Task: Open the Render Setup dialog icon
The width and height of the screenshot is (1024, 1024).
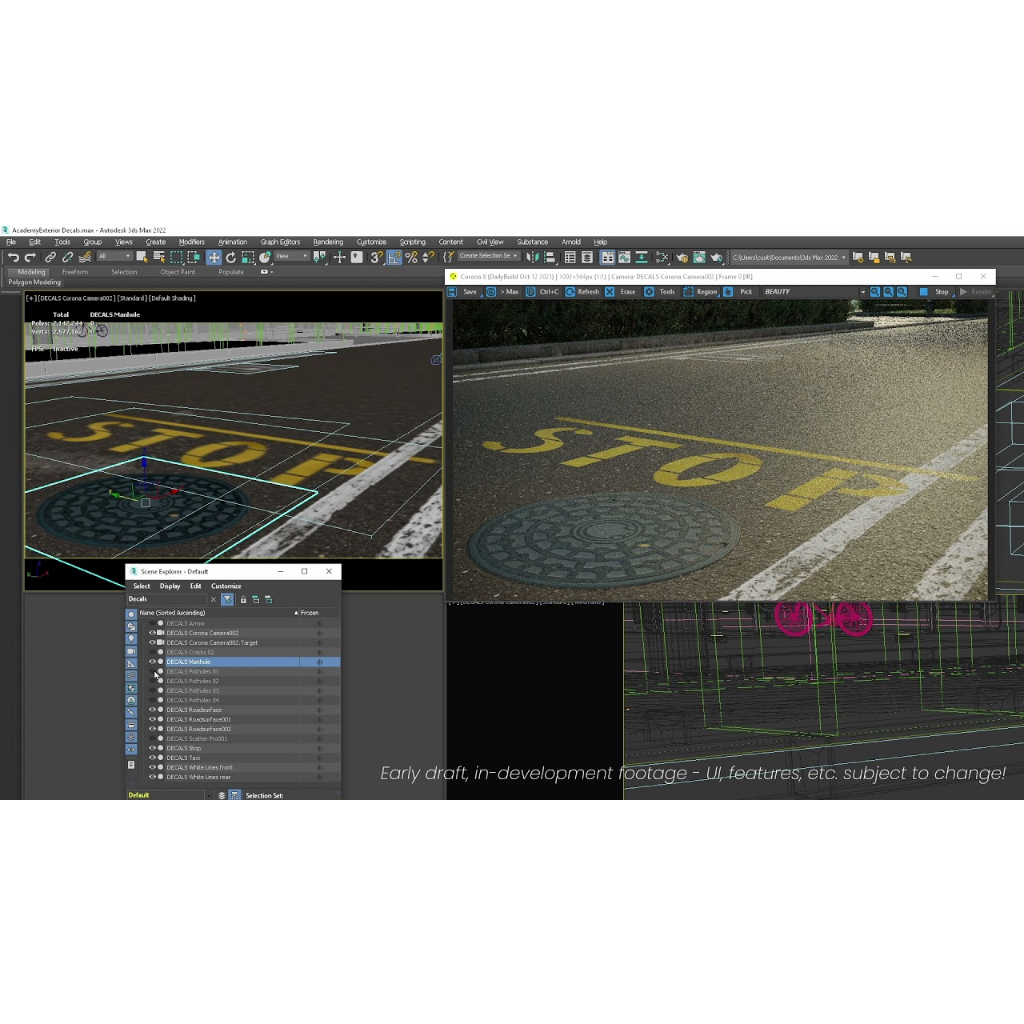Action: pyautogui.click(x=682, y=257)
